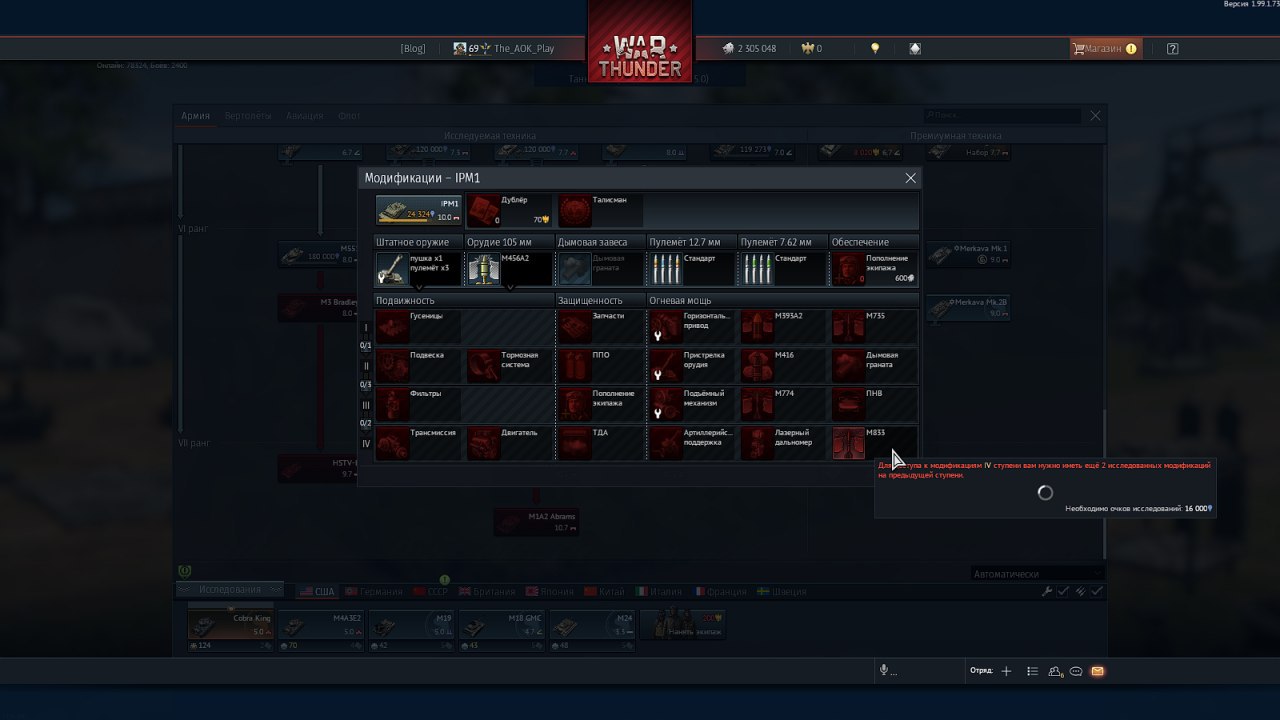The width and height of the screenshot is (1280, 720).
Task: Open the Талисман talisman item
Action: 601,211
